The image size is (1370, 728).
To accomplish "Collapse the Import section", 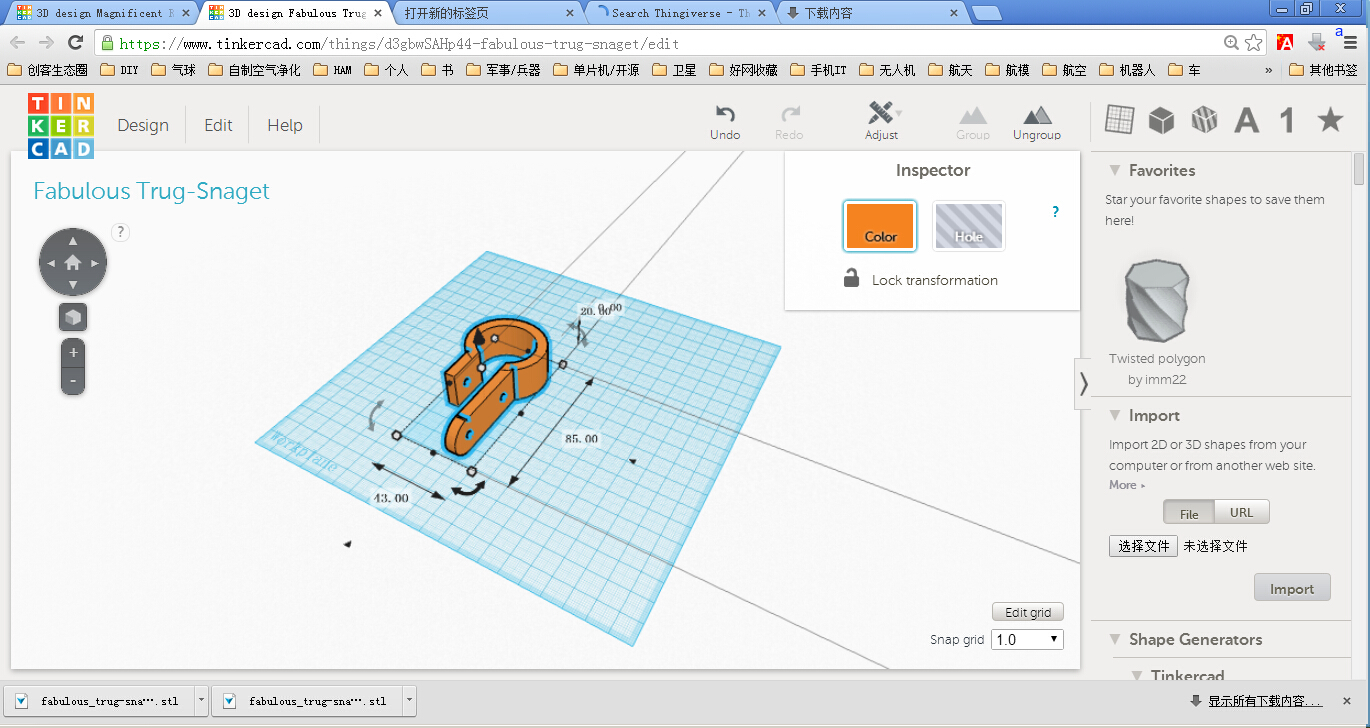I will point(1115,416).
